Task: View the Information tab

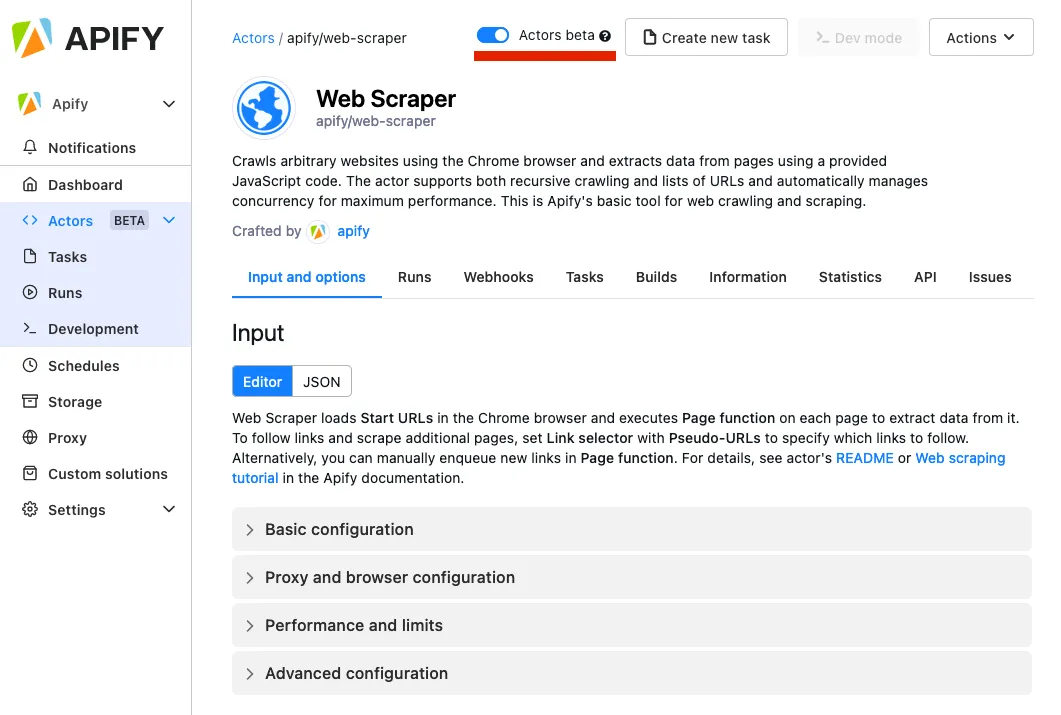Action: pos(748,277)
